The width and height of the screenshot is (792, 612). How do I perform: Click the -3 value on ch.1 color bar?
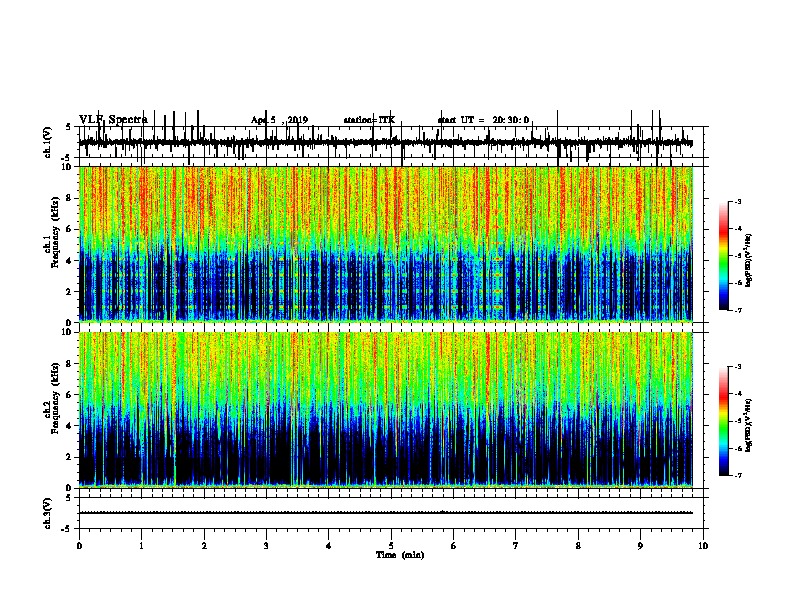click(x=737, y=201)
